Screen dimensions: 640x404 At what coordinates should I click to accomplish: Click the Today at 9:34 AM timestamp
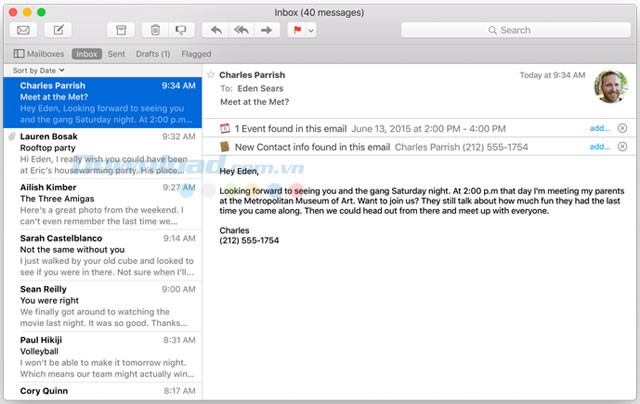coord(552,75)
